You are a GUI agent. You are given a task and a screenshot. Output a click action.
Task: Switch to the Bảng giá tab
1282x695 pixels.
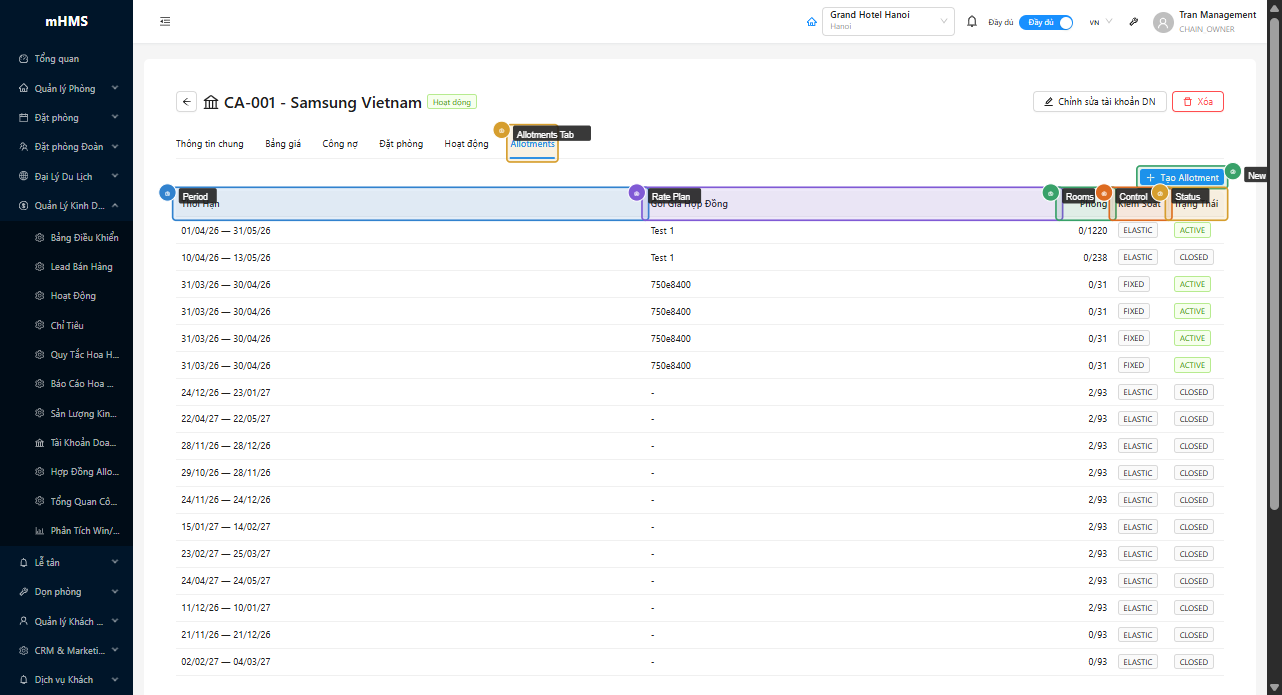click(283, 144)
